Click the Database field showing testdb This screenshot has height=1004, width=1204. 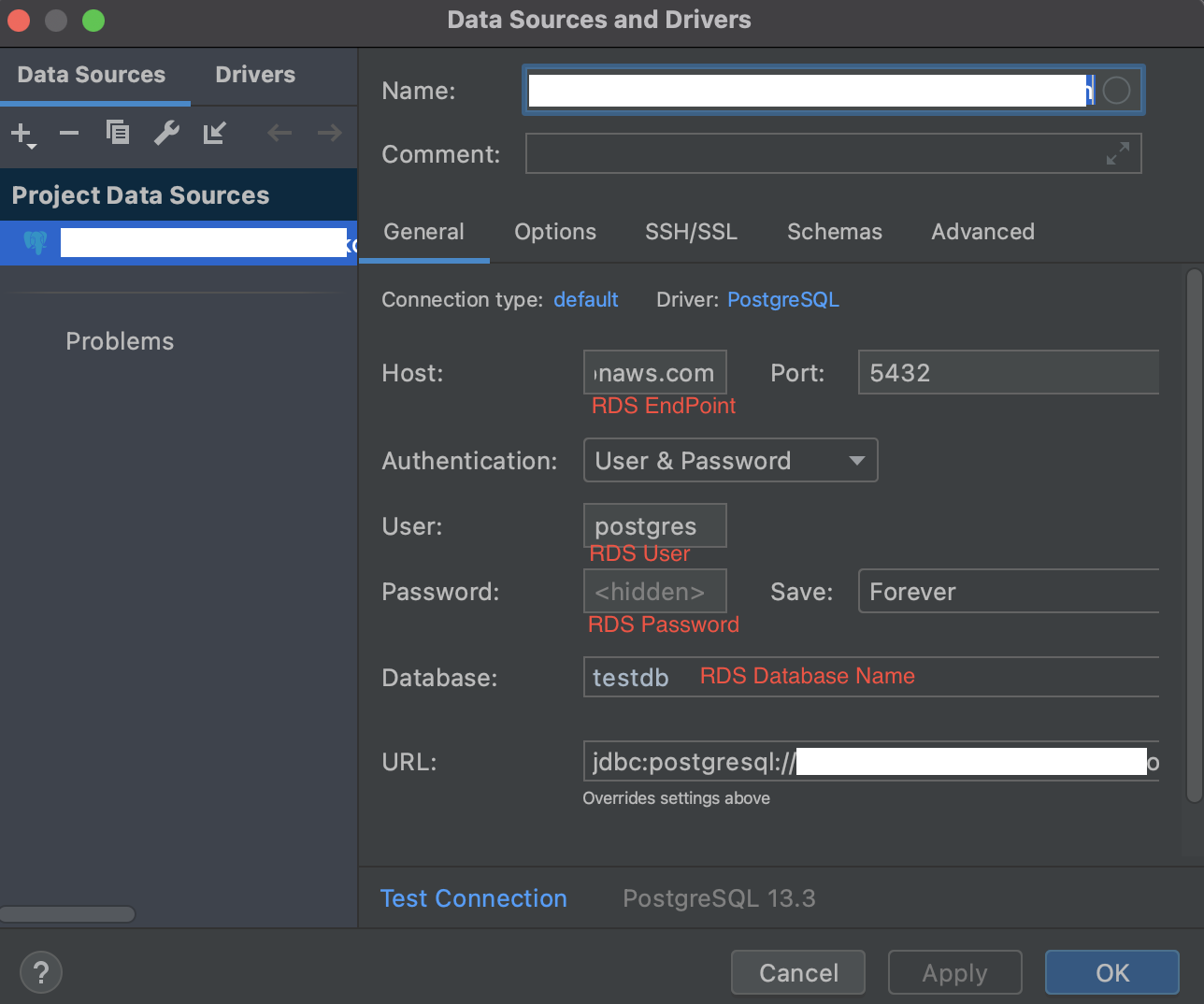click(x=871, y=677)
